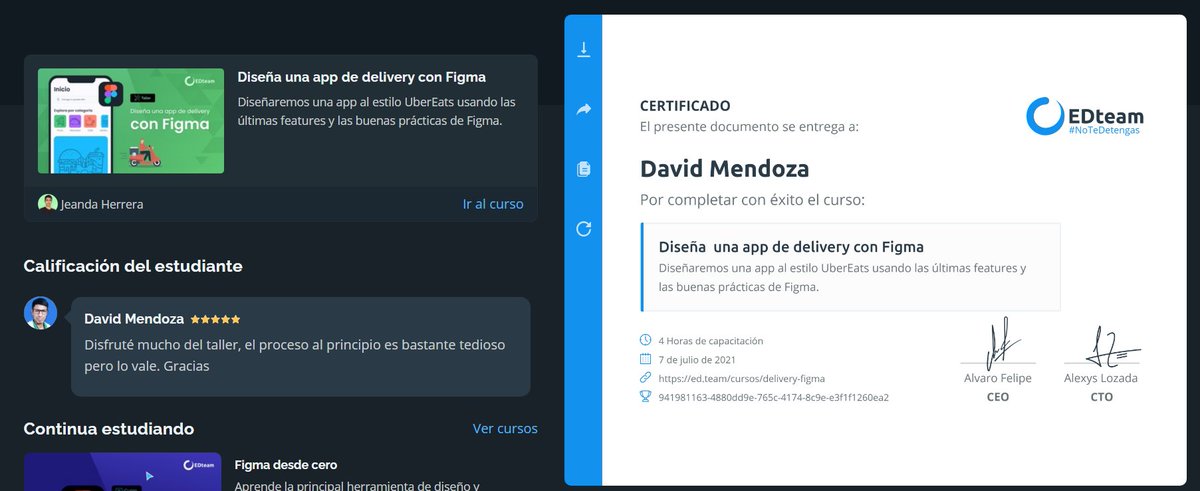Click the #NoTeDetengas hashtag under the logo

point(1103,130)
